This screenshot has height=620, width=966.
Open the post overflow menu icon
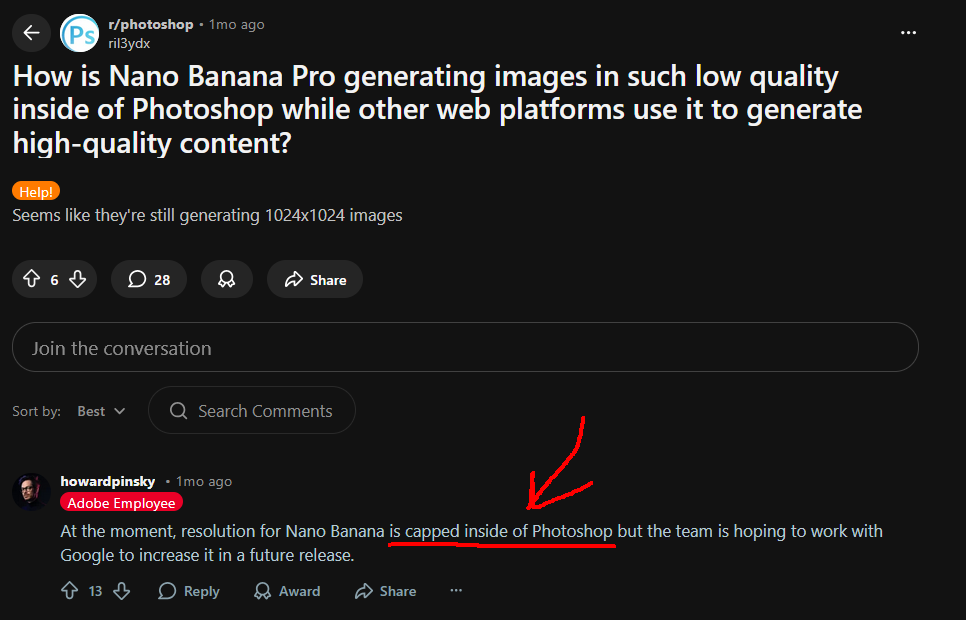pos(908,33)
